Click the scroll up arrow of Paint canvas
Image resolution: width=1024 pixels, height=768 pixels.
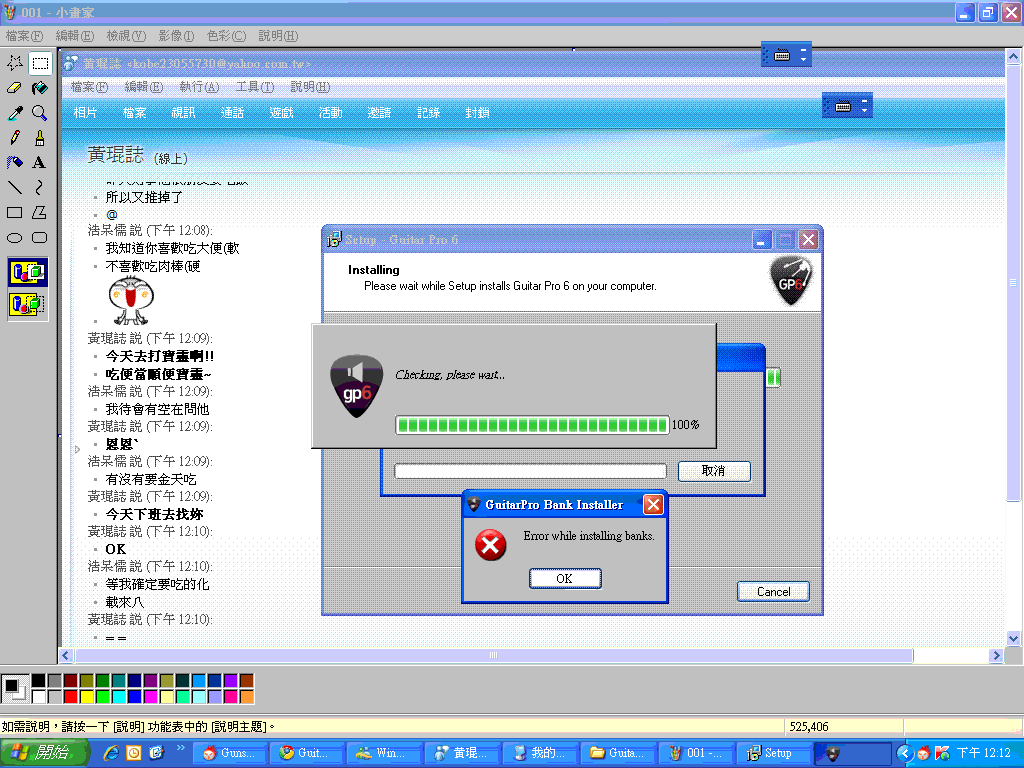[x=1013, y=57]
